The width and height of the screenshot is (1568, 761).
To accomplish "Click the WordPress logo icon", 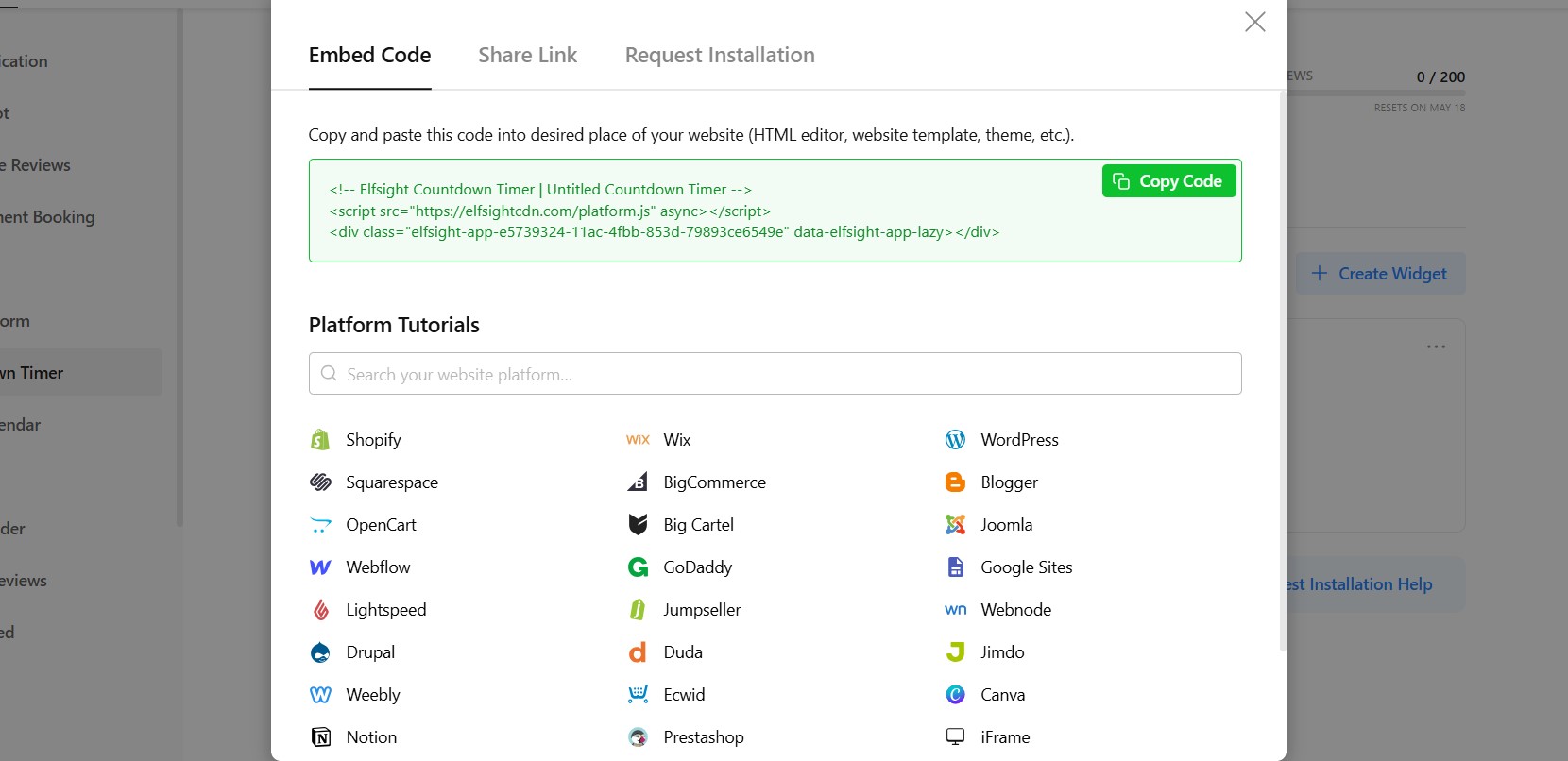I will click(x=955, y=440).
